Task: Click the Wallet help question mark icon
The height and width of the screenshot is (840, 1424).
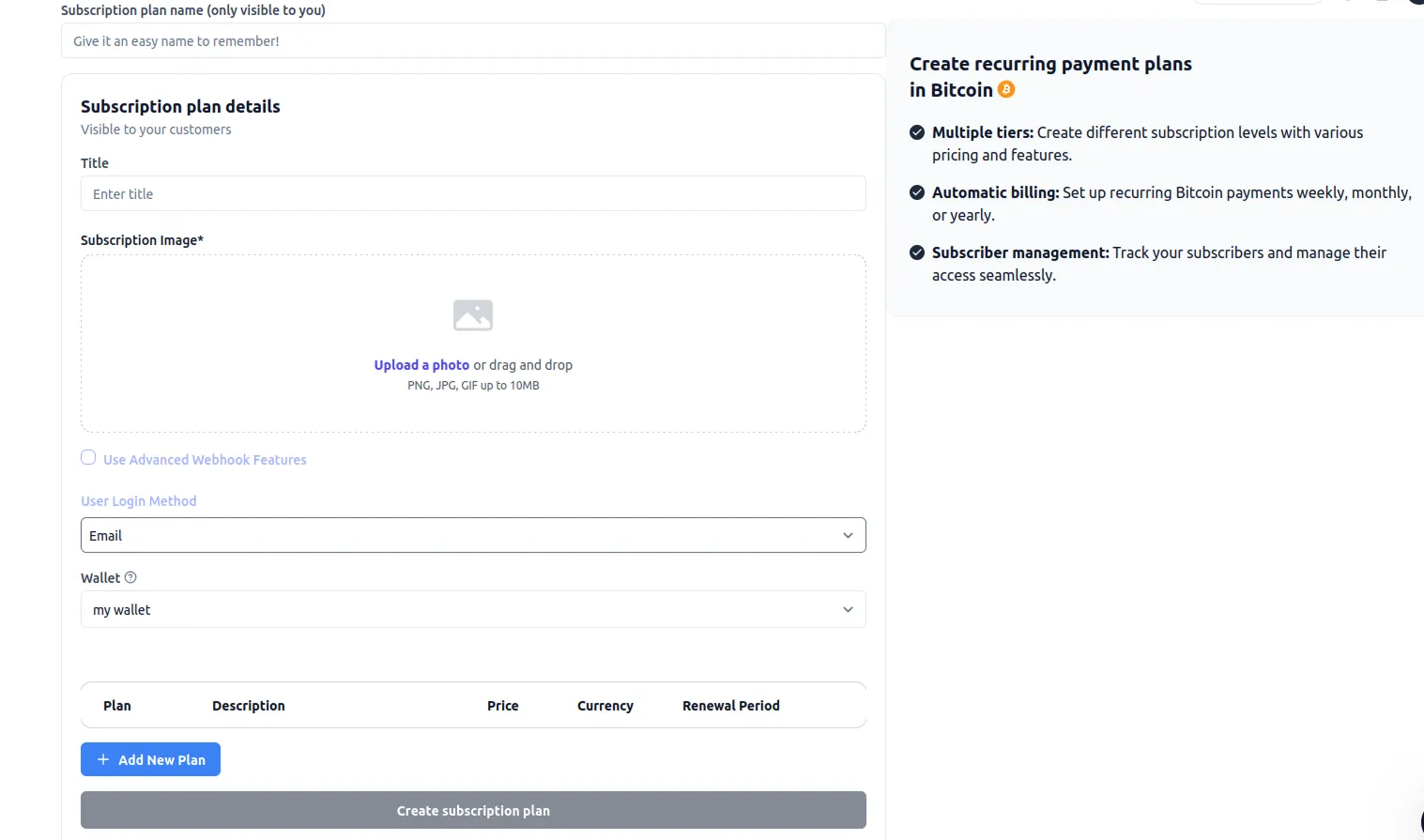Action: (x=130, y=577)
